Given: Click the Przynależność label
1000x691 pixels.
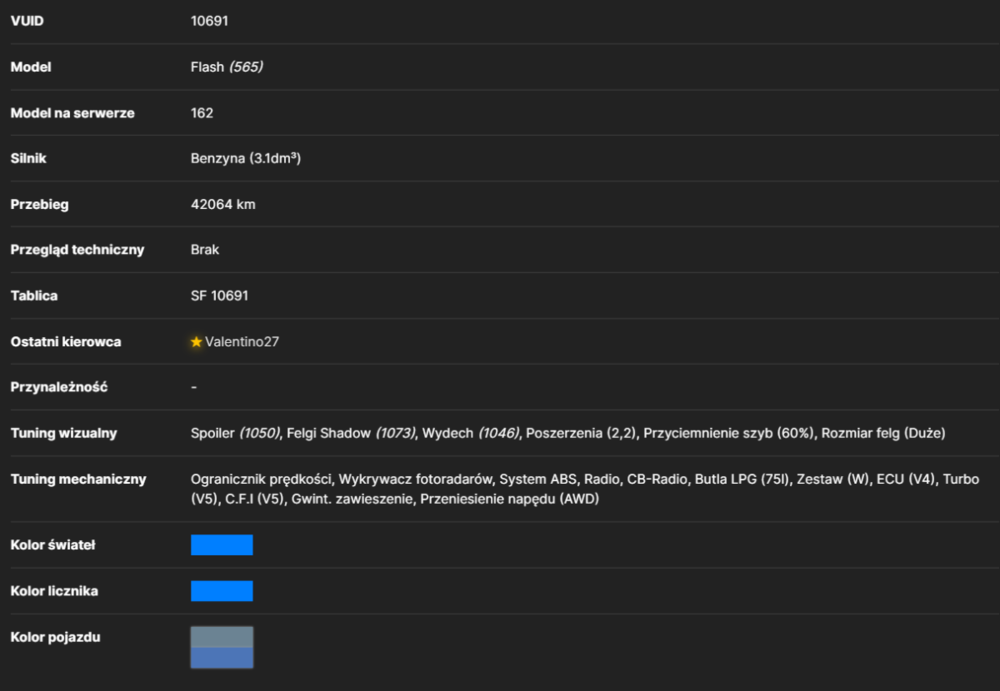Looking at the screenshot, I should [59, 387].
